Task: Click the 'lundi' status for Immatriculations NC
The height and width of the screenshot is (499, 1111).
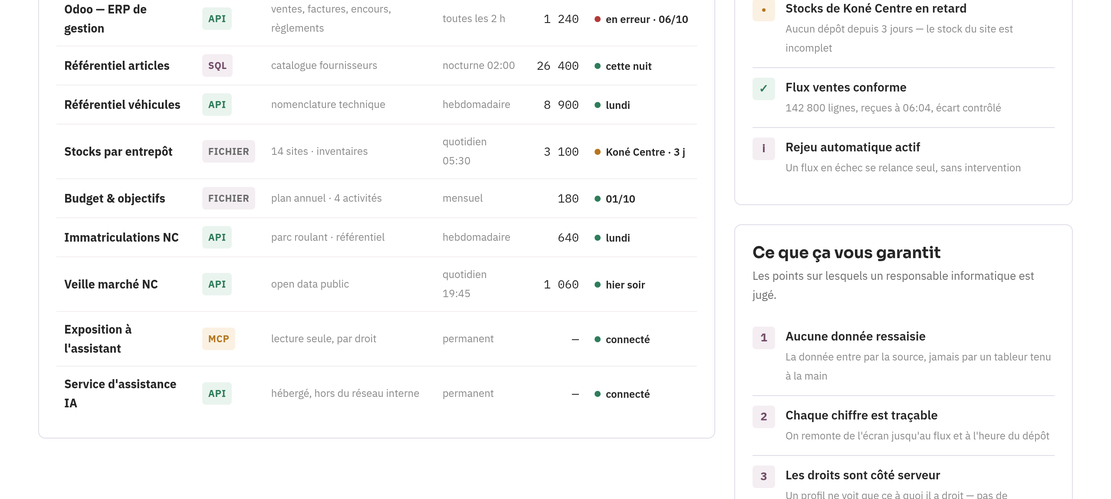Action: tap(618, 238)
